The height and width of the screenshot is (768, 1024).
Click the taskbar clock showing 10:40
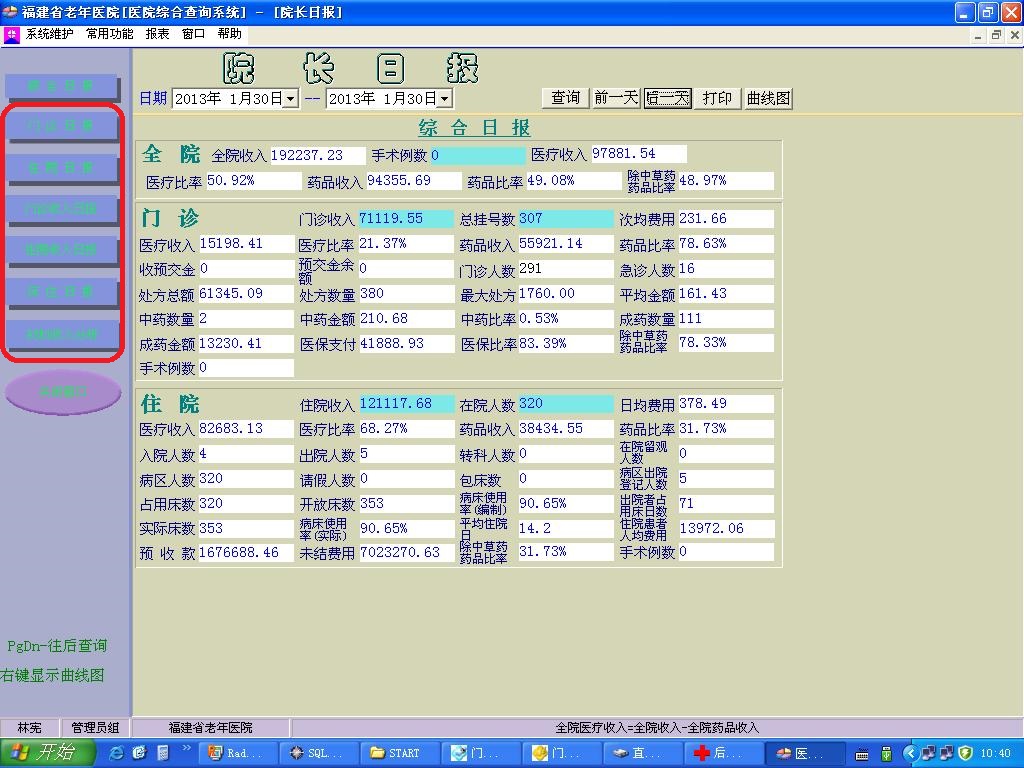(995, 753)
